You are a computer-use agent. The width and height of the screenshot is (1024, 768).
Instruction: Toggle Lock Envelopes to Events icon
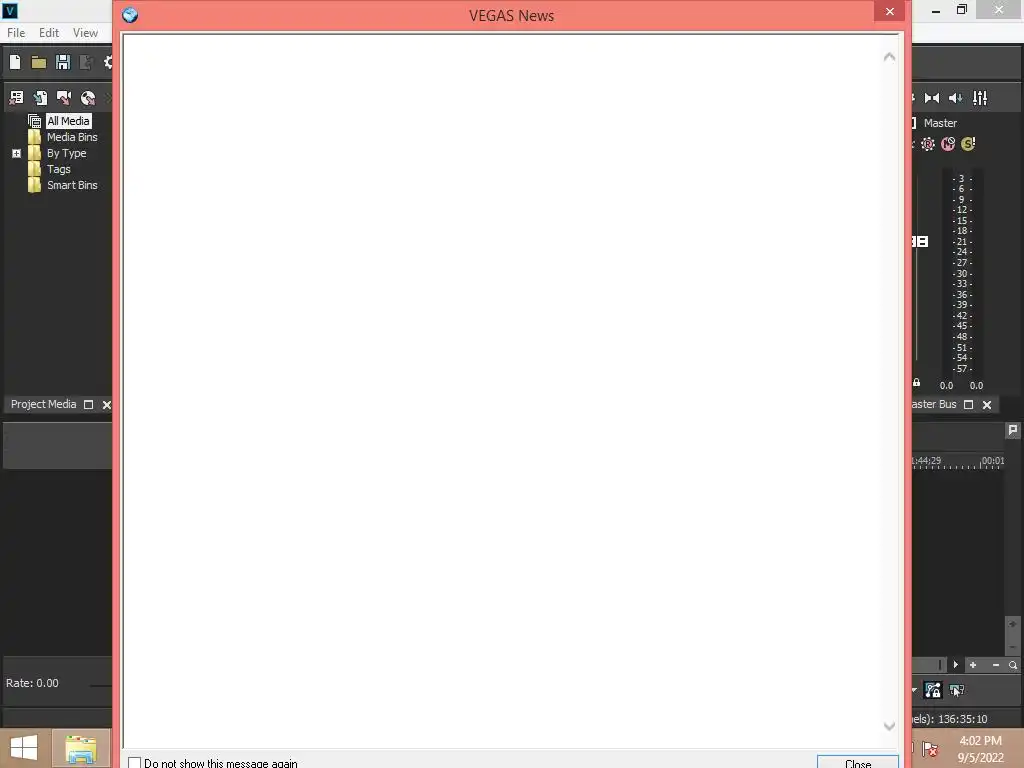(933, 690)
